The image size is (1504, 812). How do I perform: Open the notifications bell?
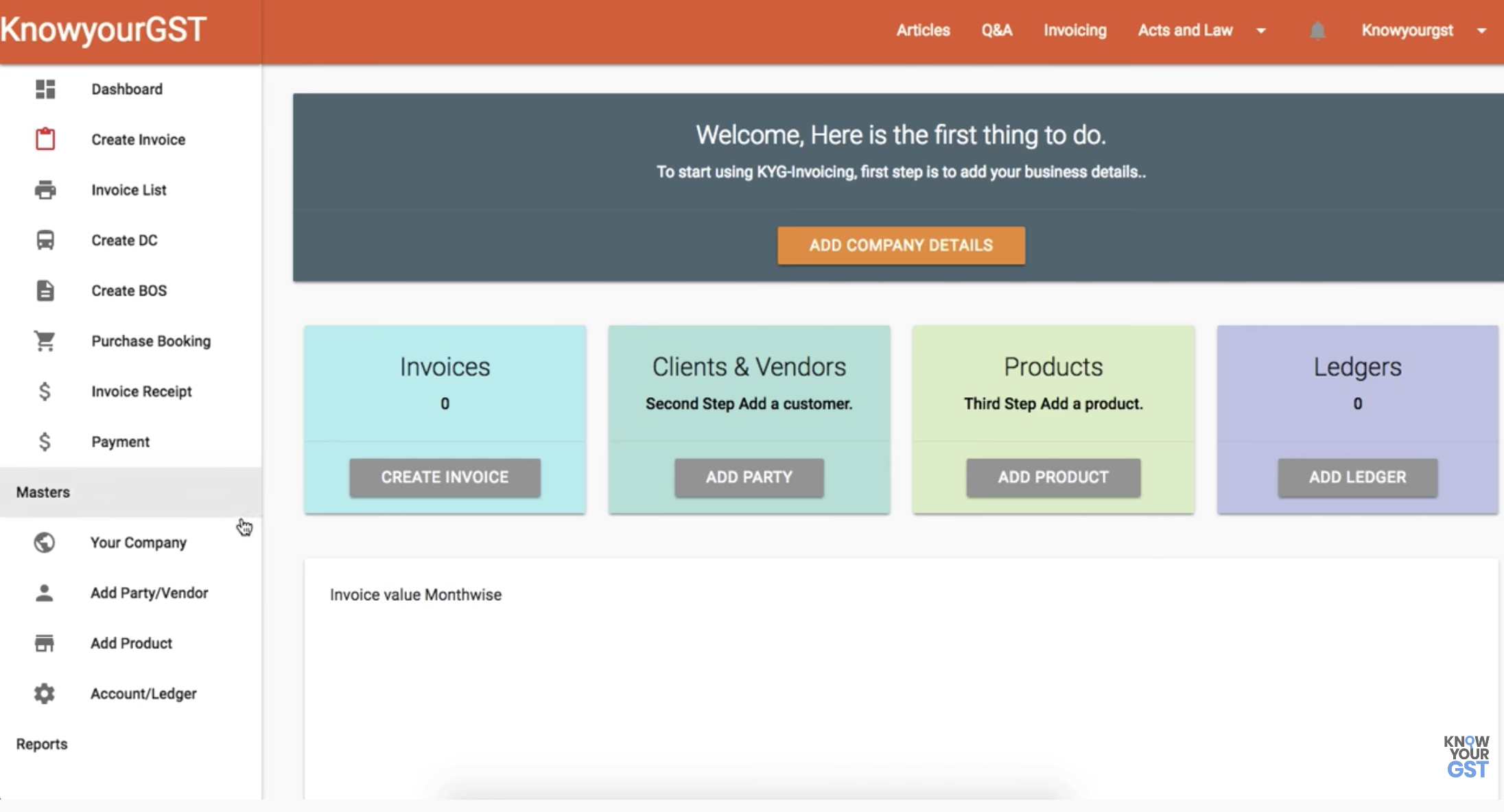pyautogui.click(x=1317, y=31)
